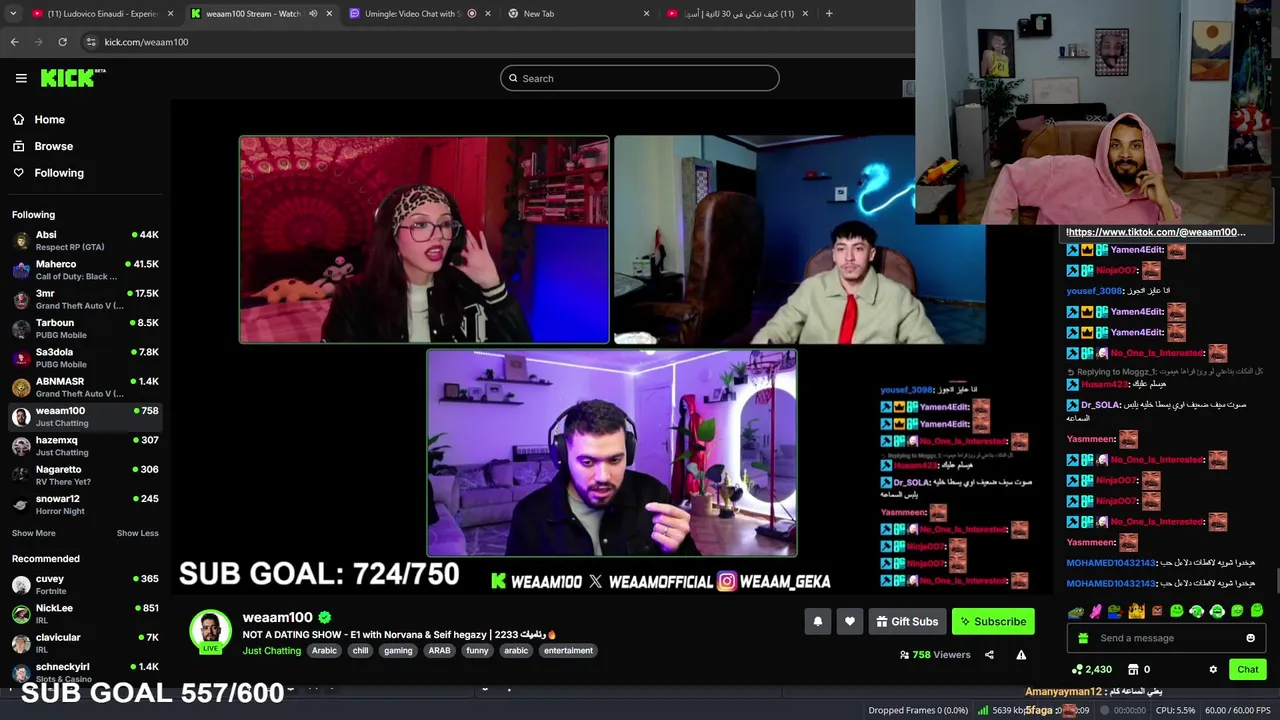Pick the pink emote in chat row
1280x720 pixels.
point(1096,611)
